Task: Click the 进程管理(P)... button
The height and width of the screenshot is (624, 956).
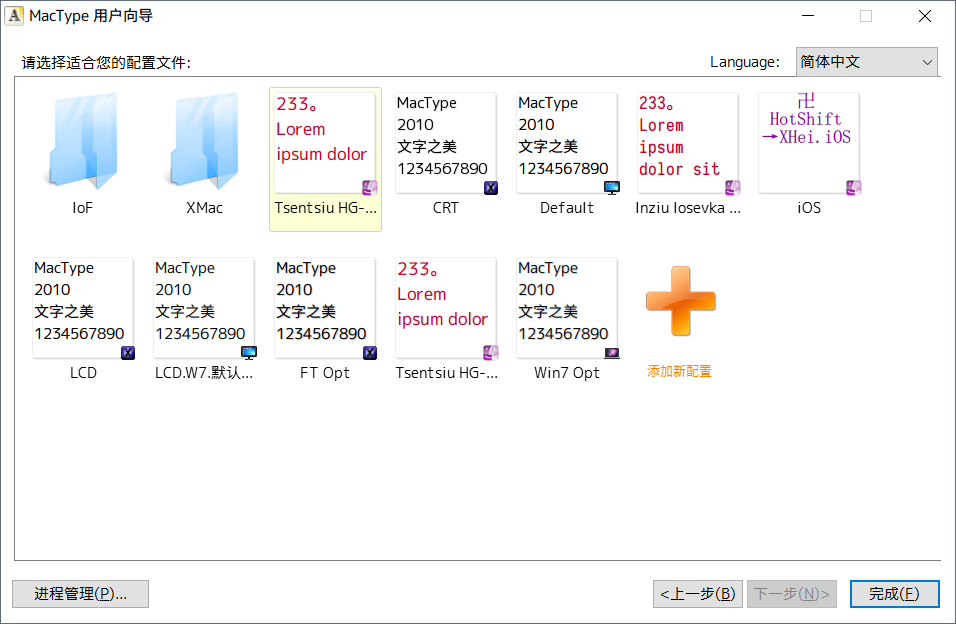Action: (80, 594)
